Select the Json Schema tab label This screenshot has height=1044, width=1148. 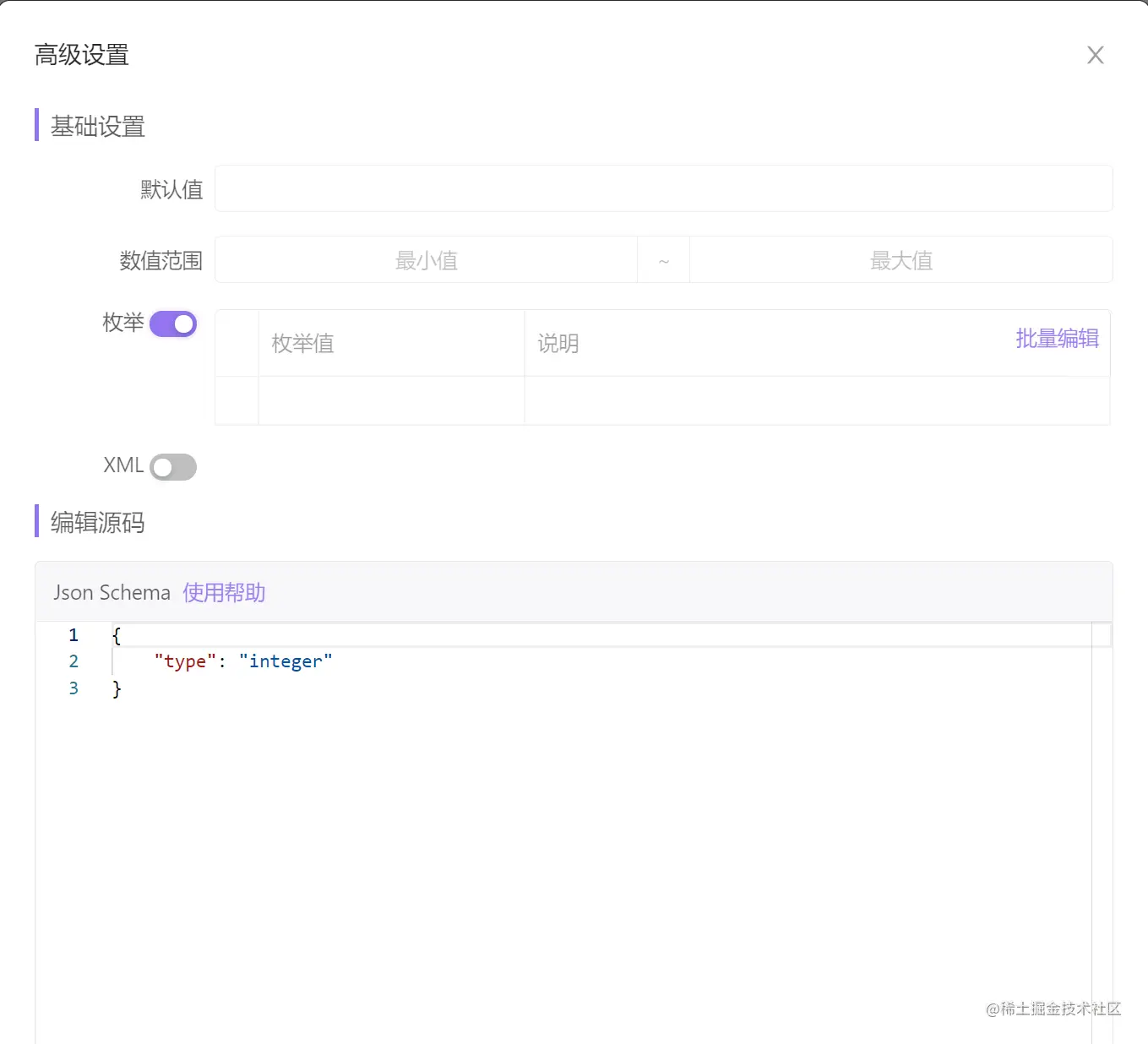110,592
